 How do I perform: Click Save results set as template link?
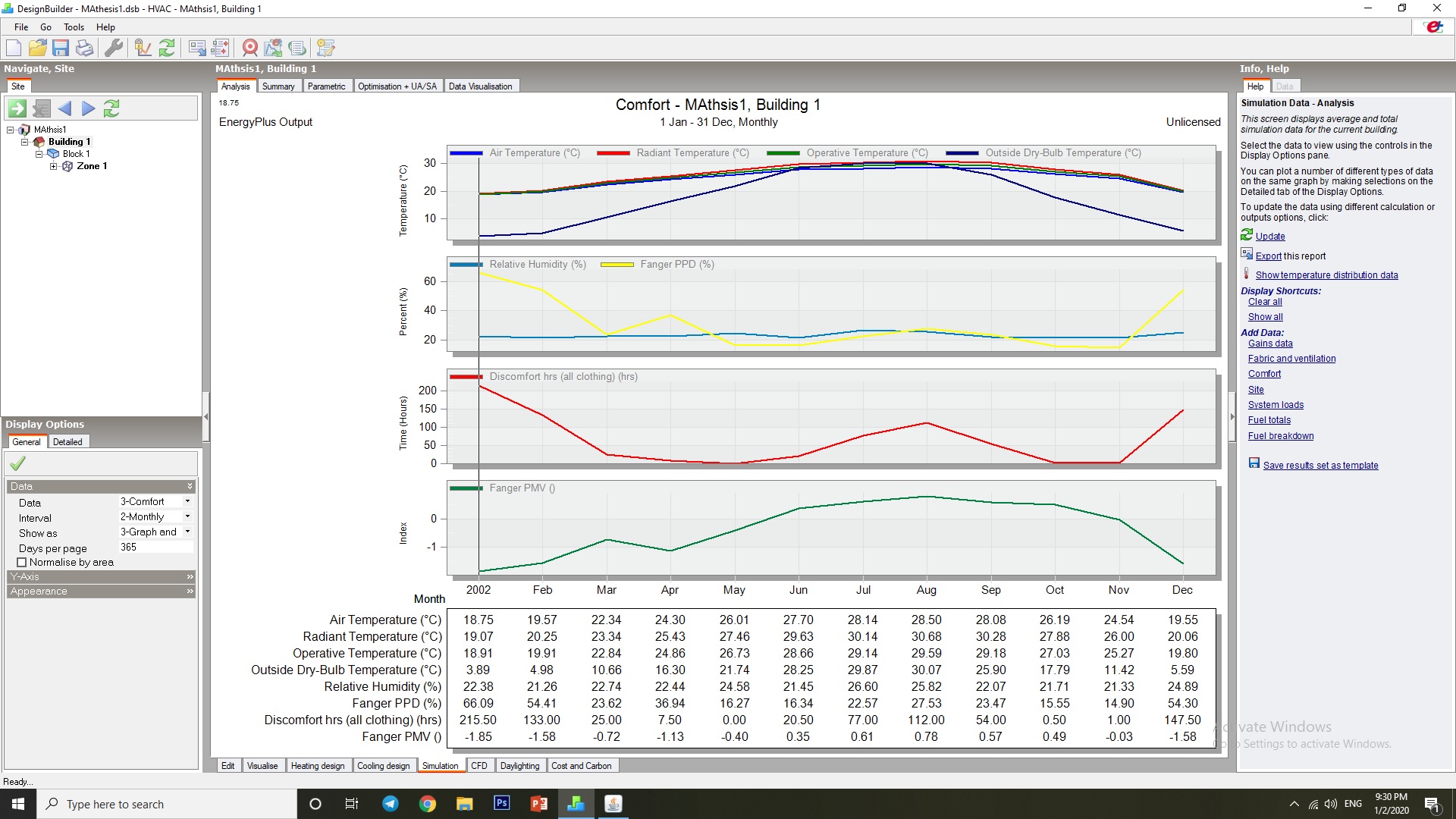[x=1320, y=466]
